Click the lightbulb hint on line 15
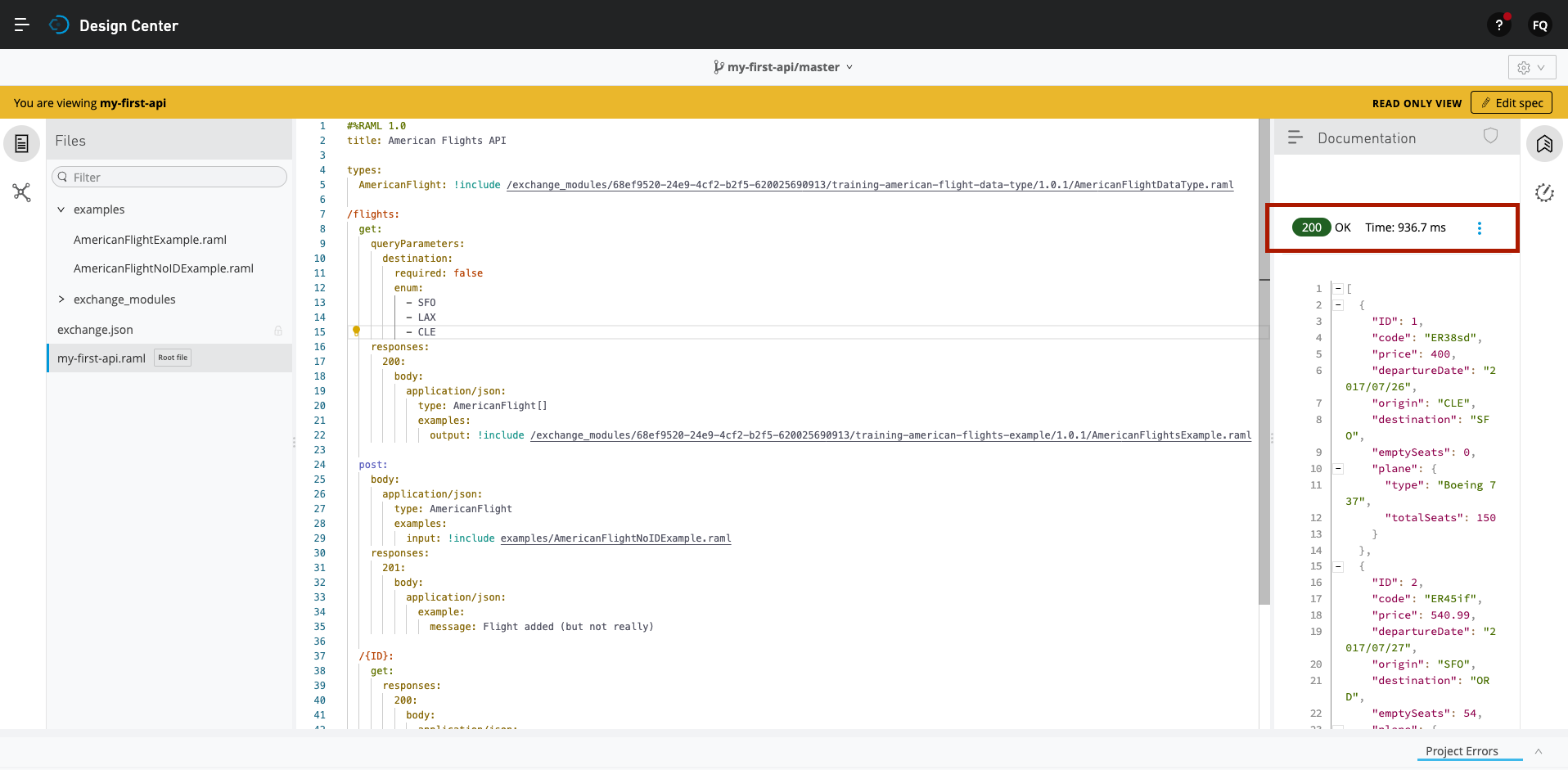The width and height of the screenshot is (1568, 770). [x=356, y=331]
